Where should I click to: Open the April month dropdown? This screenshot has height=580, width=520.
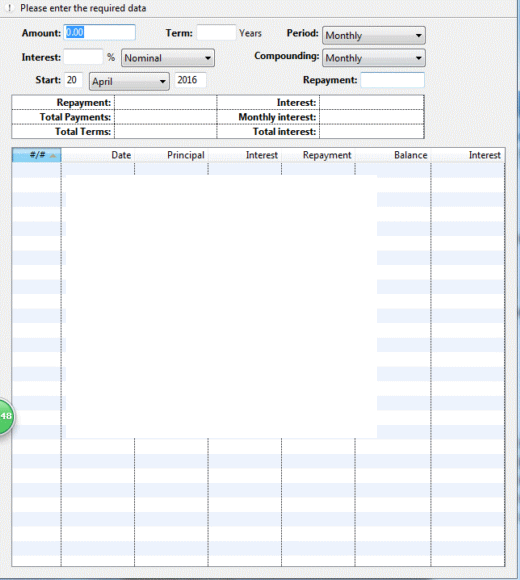coord(129,81)
